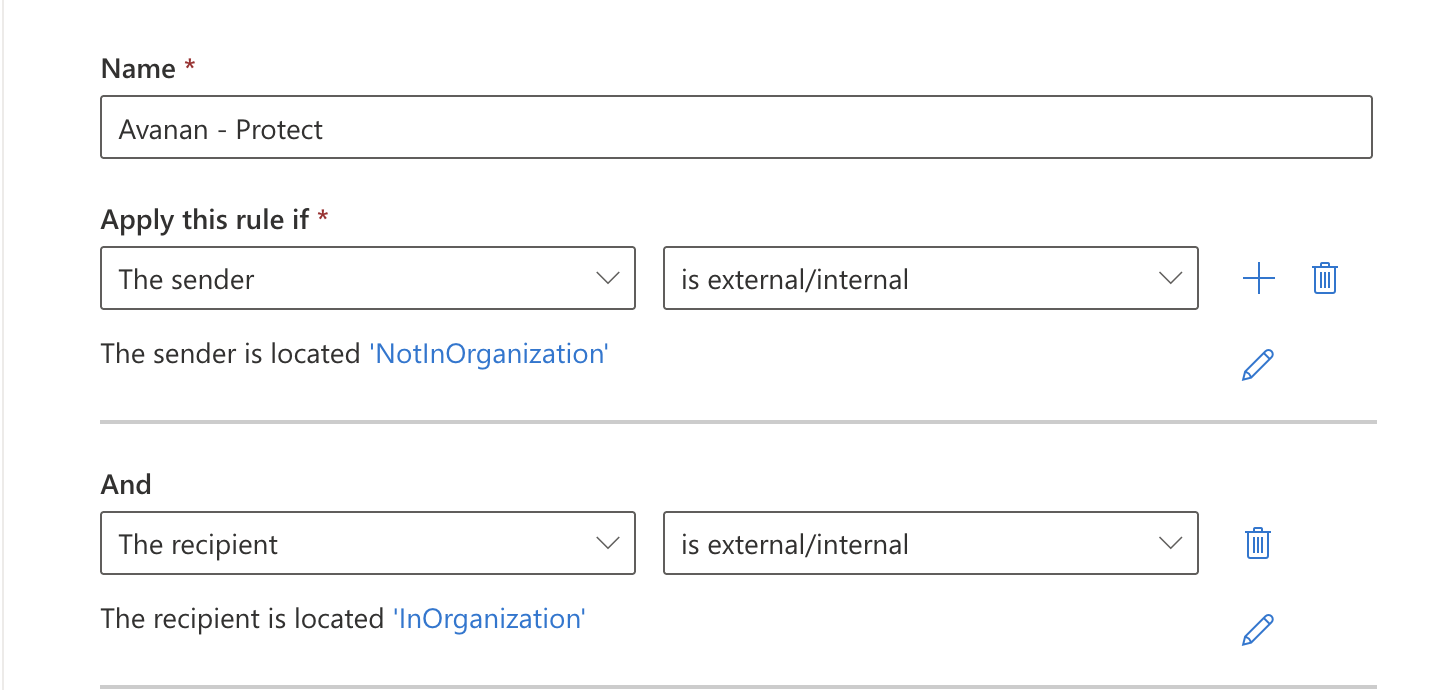Open 'The recipient' condition dropdown
Image resolution: width=1450 pixels, height=690 pixels.
coord(368,543)
